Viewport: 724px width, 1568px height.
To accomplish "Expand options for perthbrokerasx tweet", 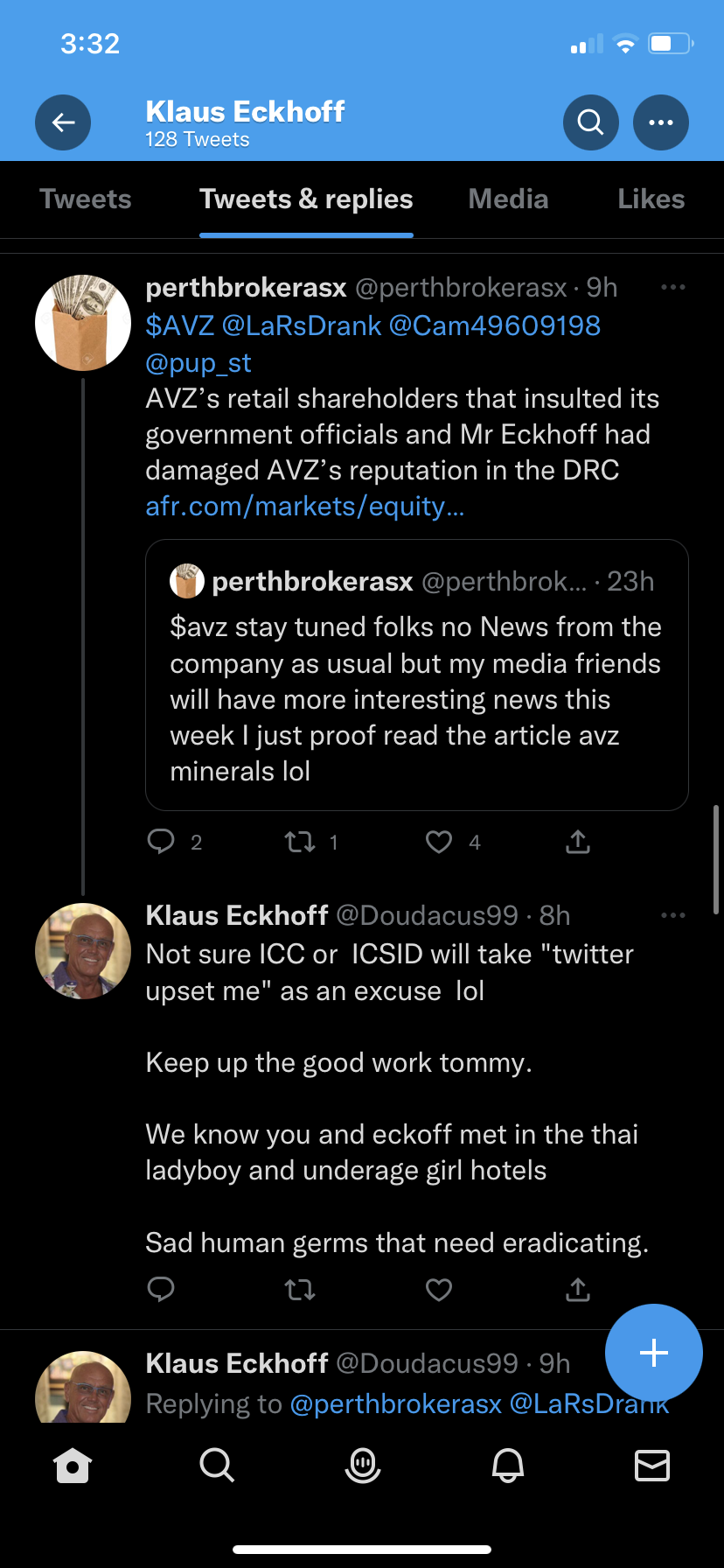I will coord(673,287).
